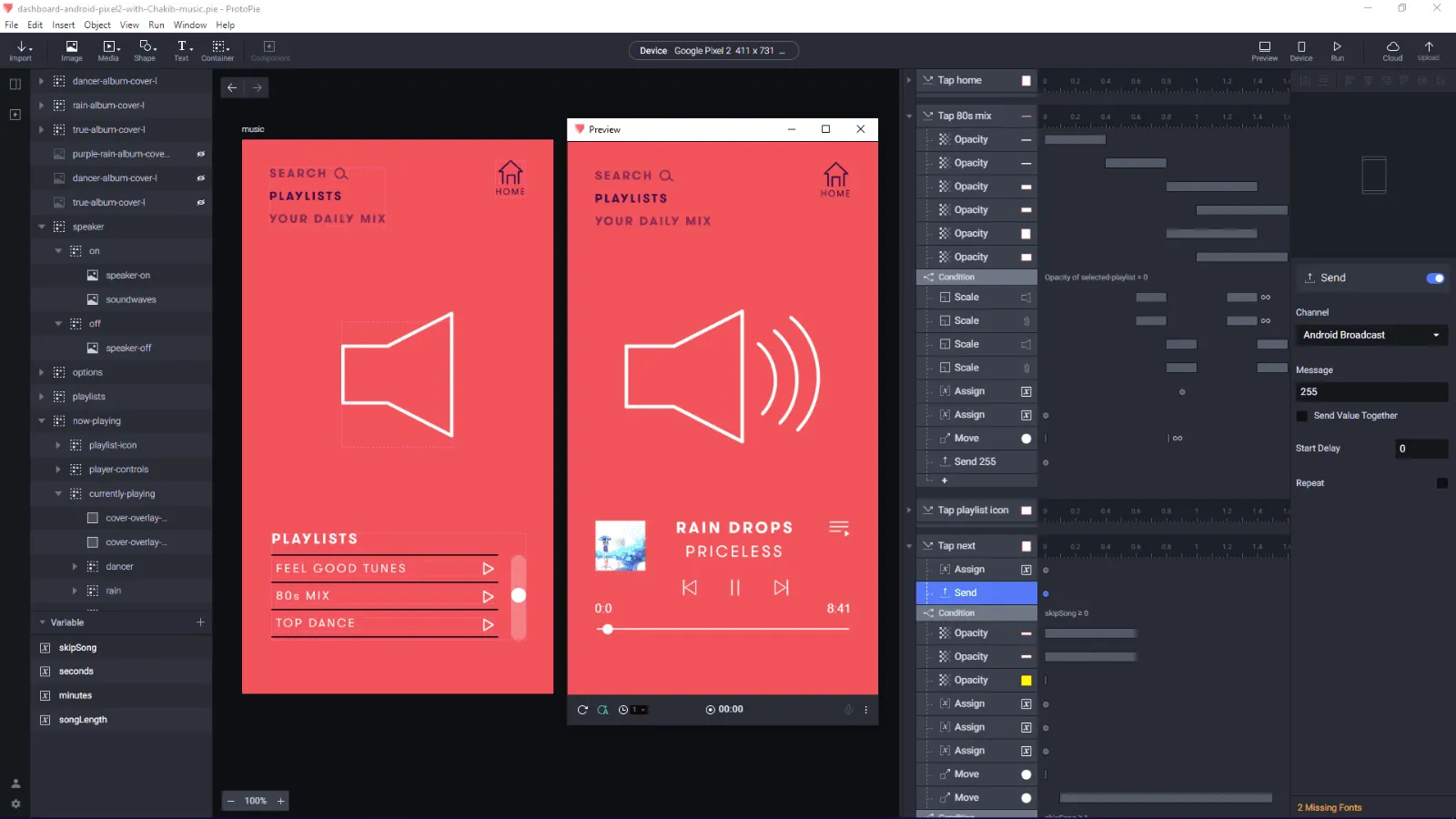This screenshot has height=819, width=1456.
Task: Collapse the Tap 80s mix trigger
Action: tap(909, 116)
